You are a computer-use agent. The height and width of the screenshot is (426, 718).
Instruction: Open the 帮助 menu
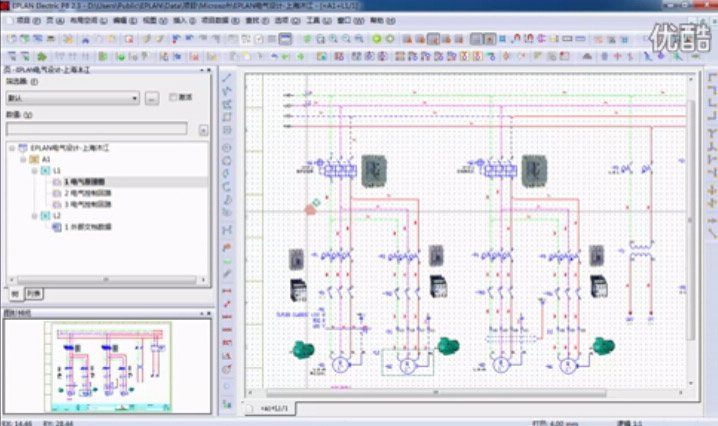coord(382,21)
